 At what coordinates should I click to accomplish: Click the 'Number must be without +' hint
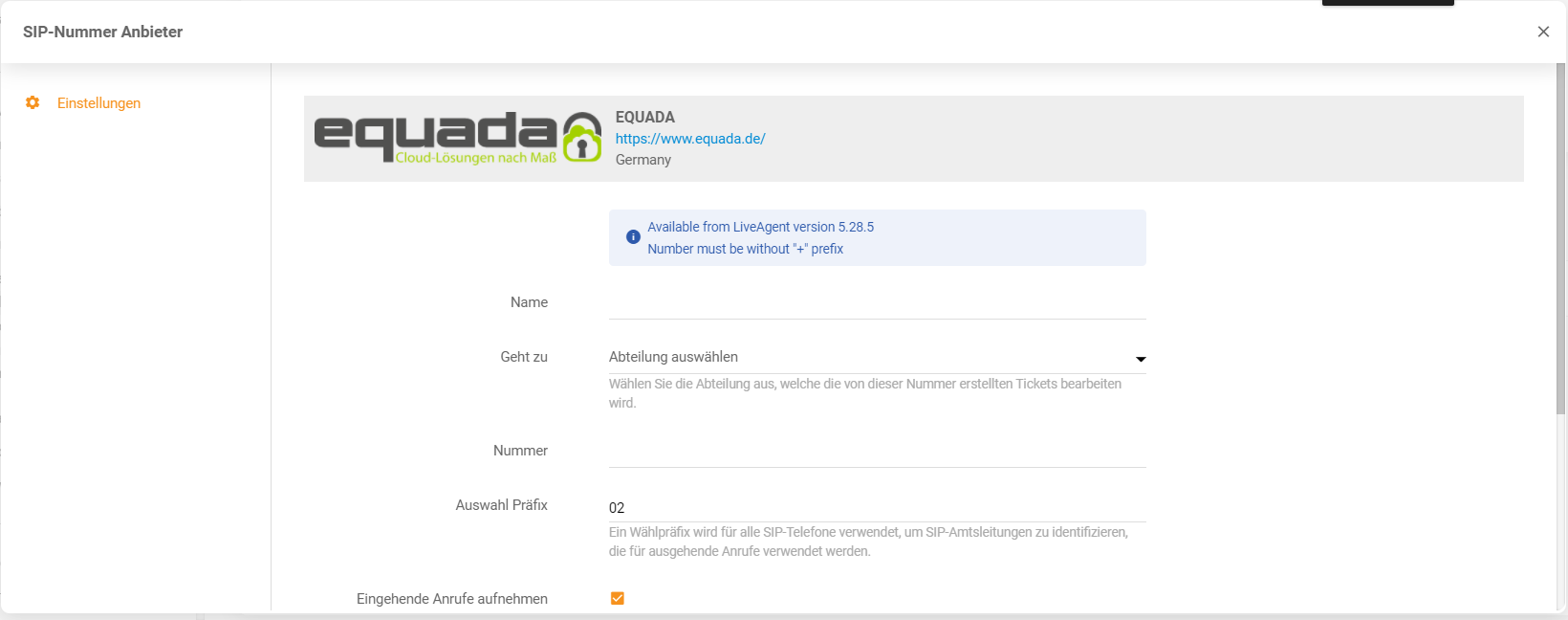745,249
